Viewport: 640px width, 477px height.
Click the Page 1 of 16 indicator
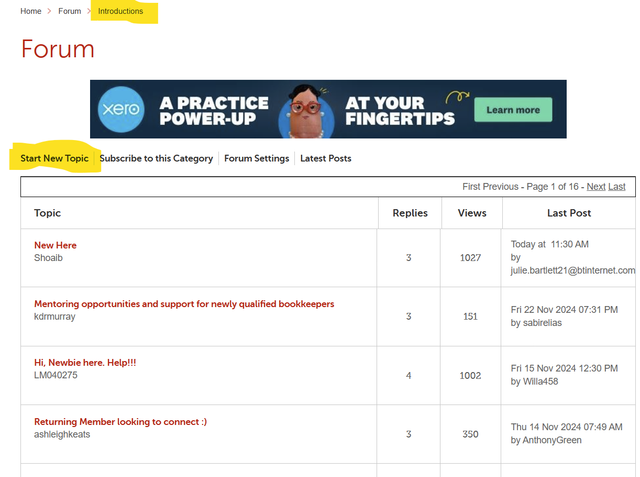point(552,186)
